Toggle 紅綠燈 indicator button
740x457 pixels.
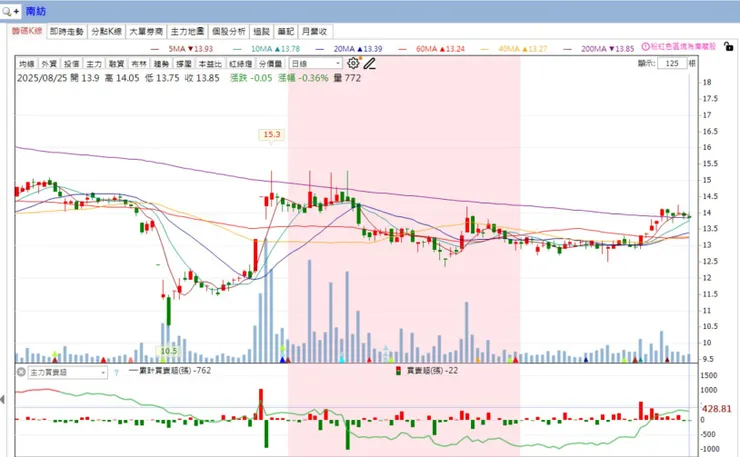pos(241,64)
